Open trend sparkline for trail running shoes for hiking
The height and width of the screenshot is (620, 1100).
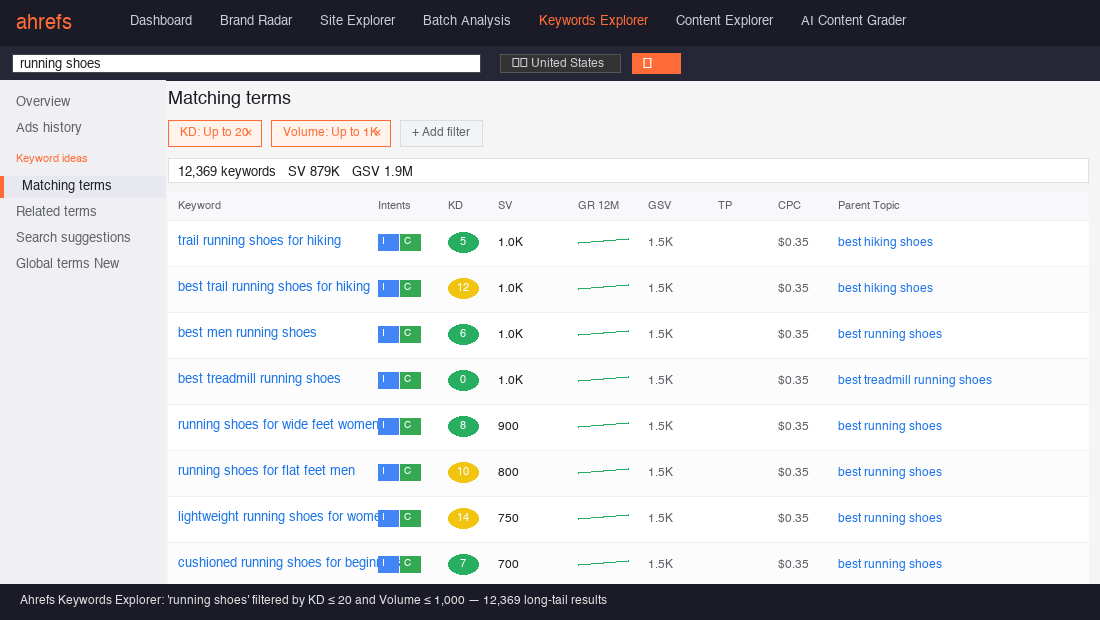click(x=603, y=241)
